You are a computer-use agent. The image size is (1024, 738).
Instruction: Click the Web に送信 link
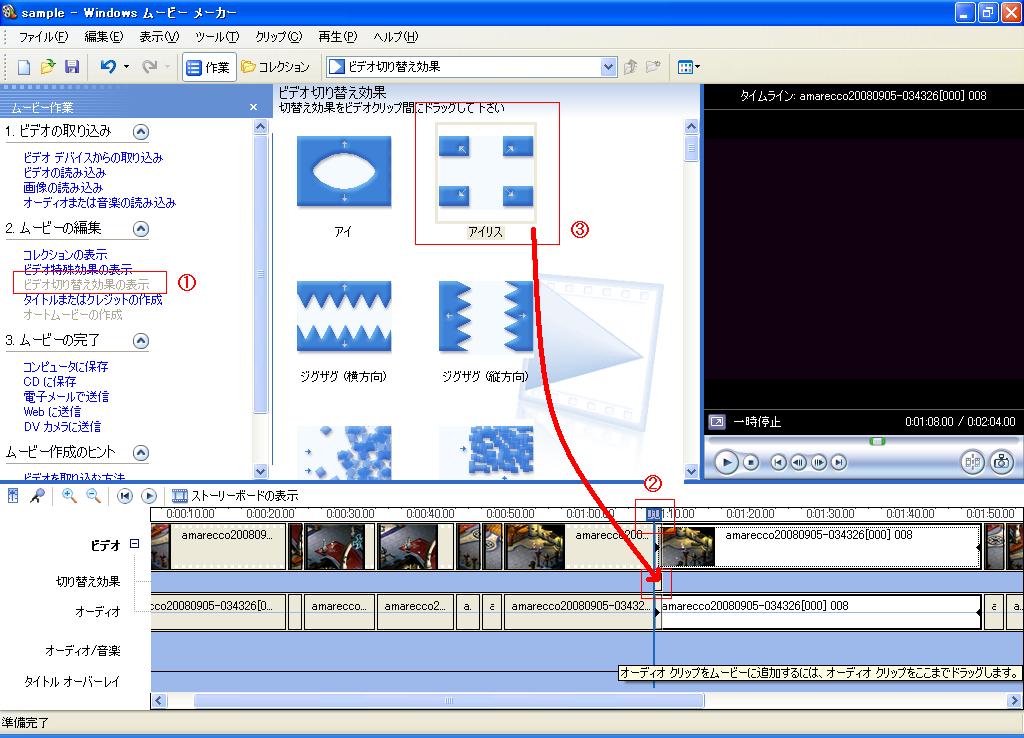tap(52, 411)
